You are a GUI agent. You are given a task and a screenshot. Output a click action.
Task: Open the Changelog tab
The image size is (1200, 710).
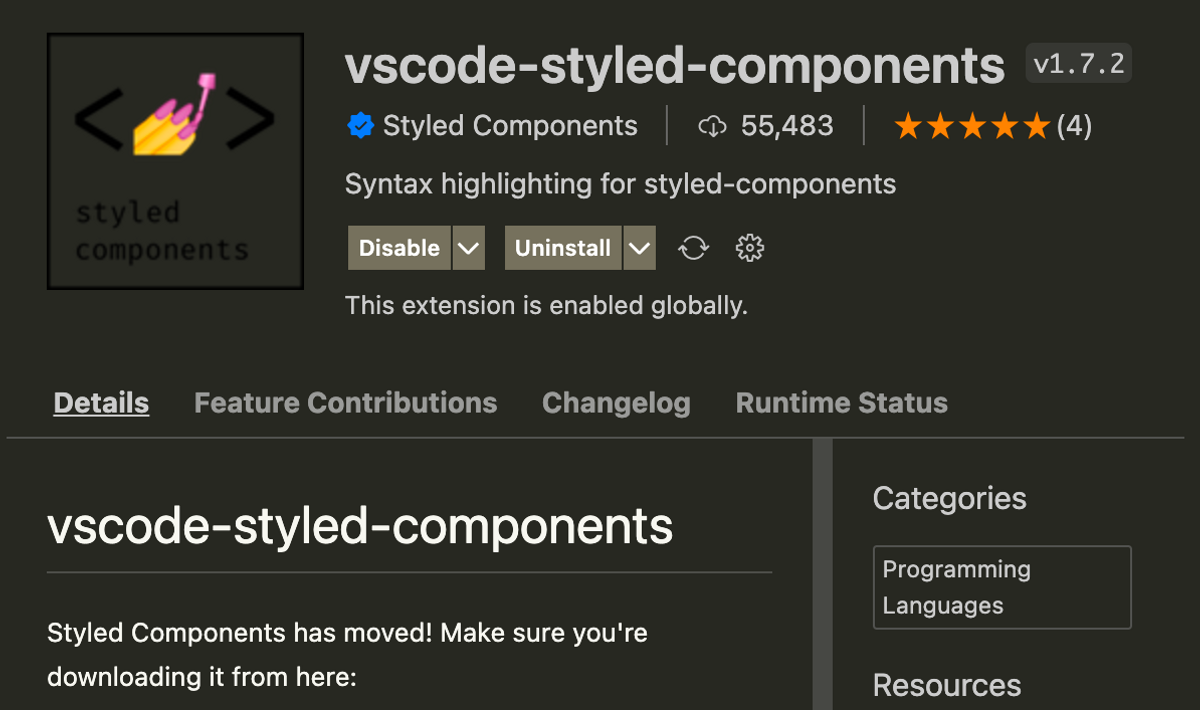(616, 403)
